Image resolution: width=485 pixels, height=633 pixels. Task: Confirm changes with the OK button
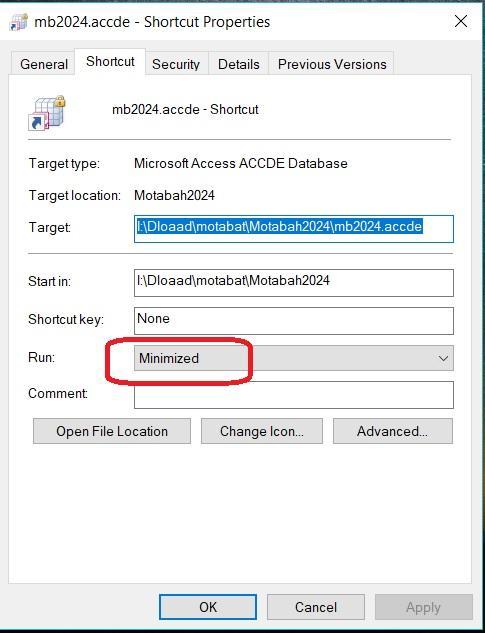208,607
